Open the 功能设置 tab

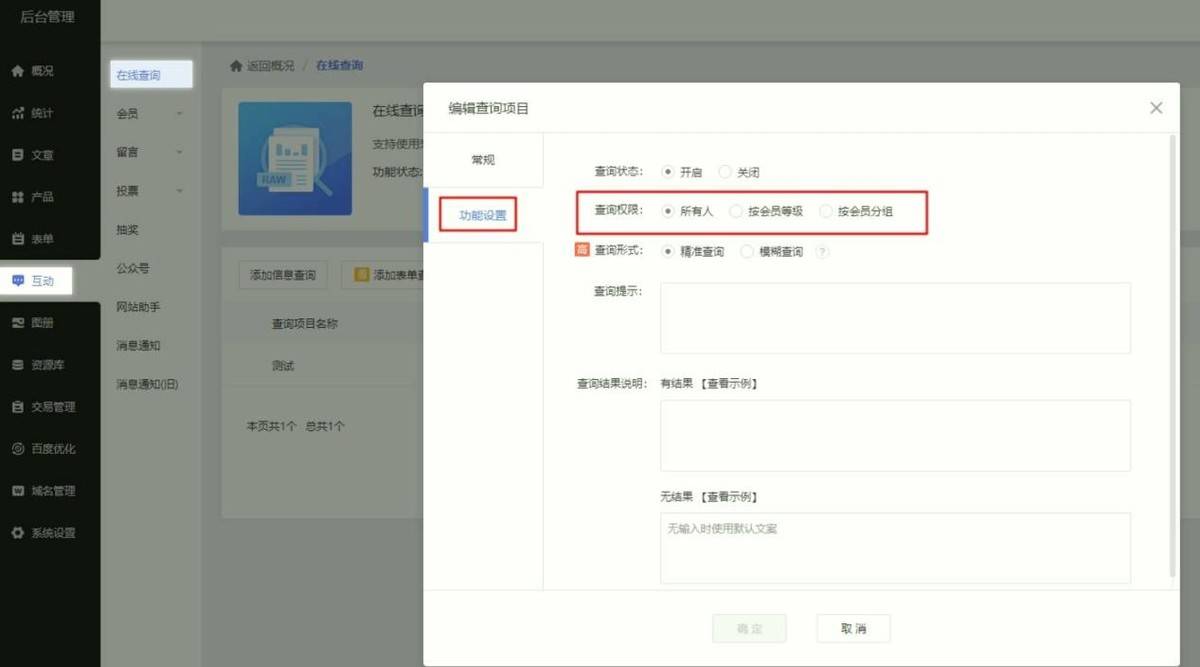(483, 215)
